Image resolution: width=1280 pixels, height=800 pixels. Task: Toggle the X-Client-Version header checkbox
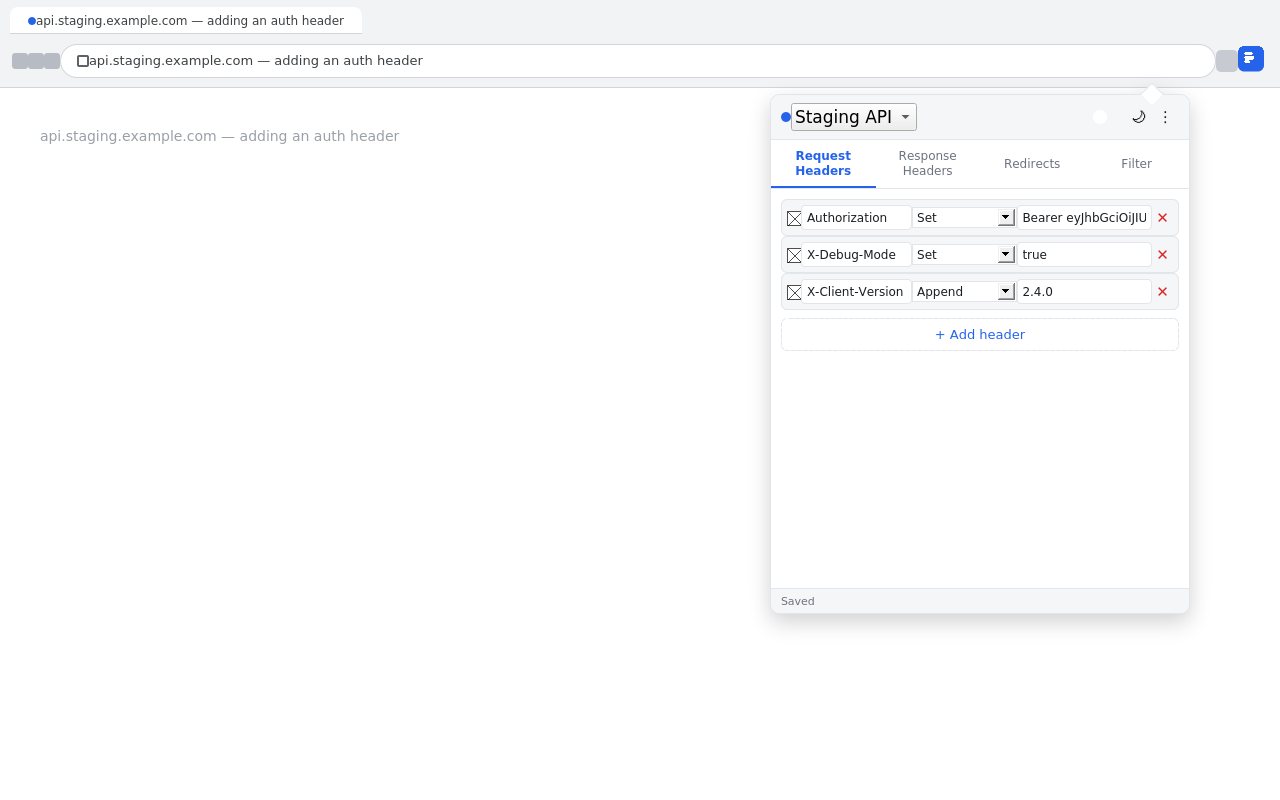(794, 292)
